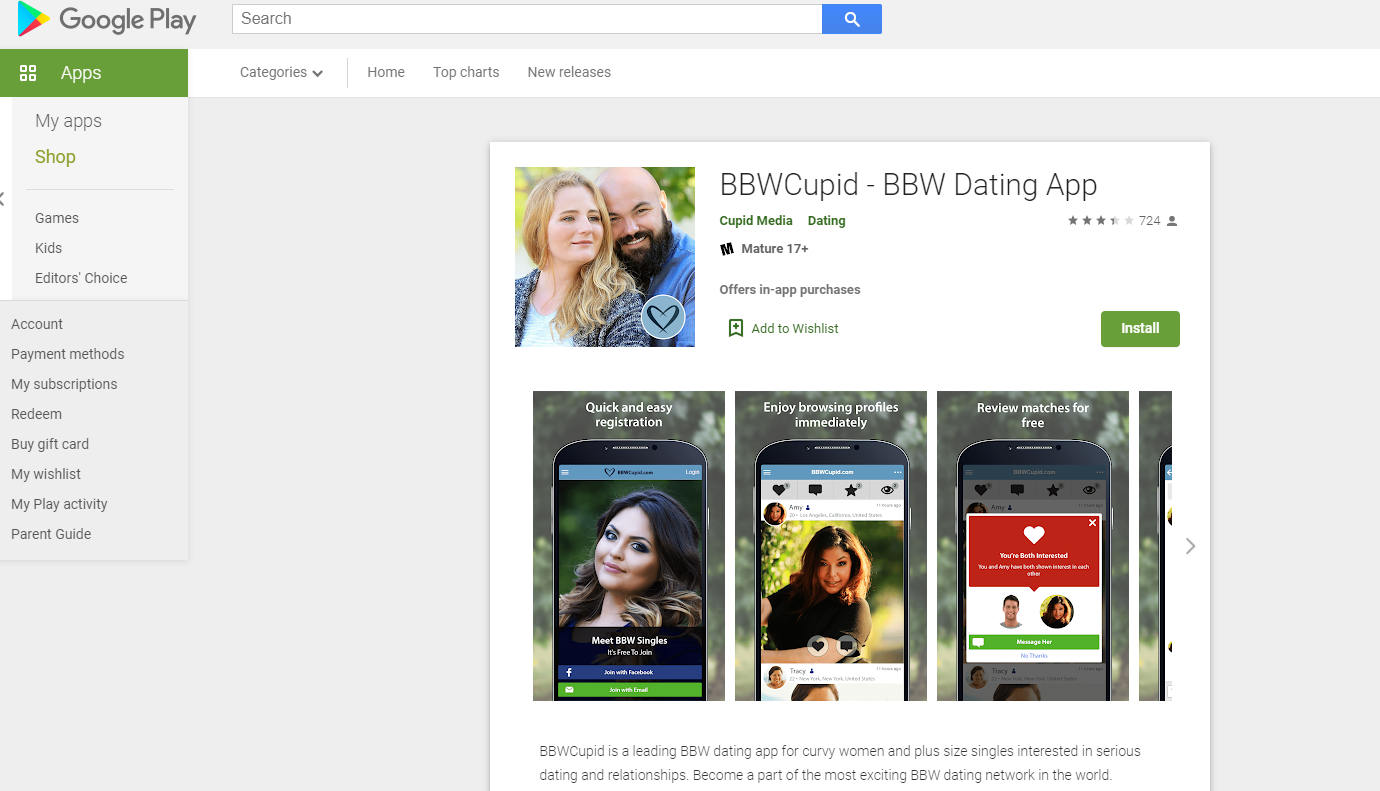Open the New releases tab
Image resolution: width=1380 pixels, height=791 pixels.
point(569,73)
